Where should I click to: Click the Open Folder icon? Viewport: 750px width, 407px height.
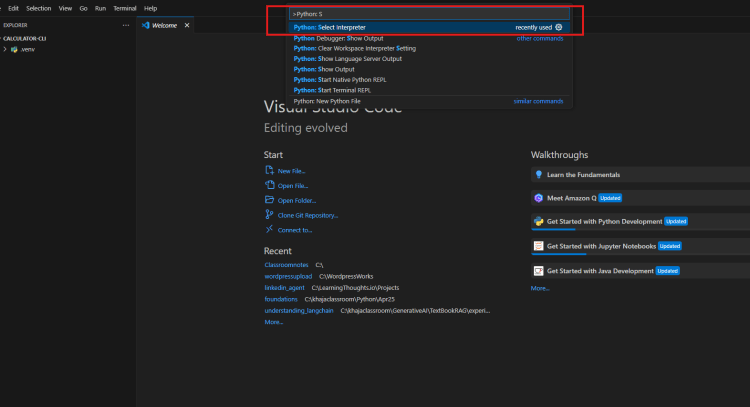[269, 200]
